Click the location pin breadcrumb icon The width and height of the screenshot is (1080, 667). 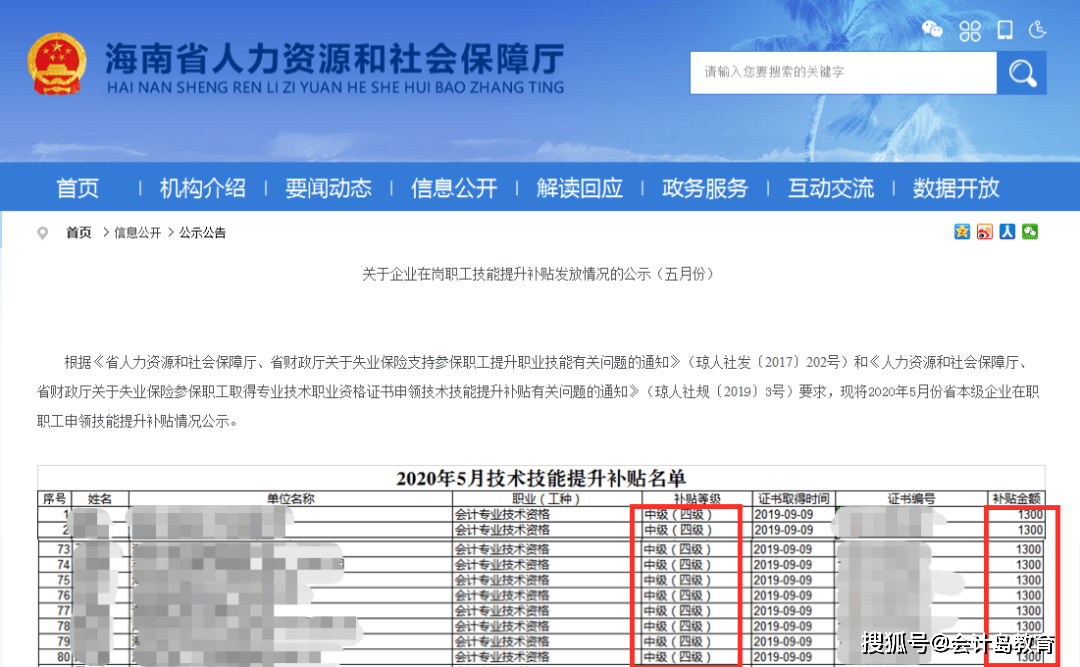tap(43, 234)
